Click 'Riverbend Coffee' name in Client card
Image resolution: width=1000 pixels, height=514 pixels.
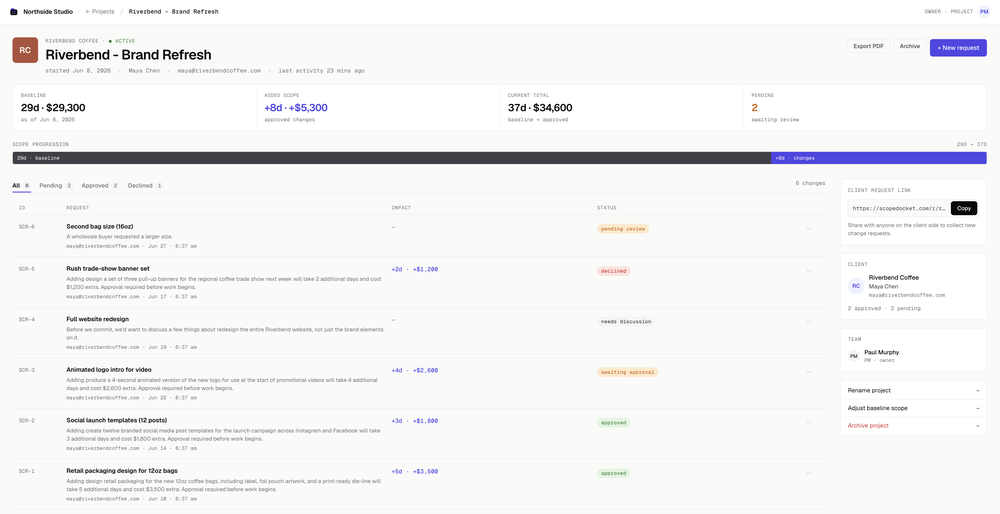[x=893, y=277]
